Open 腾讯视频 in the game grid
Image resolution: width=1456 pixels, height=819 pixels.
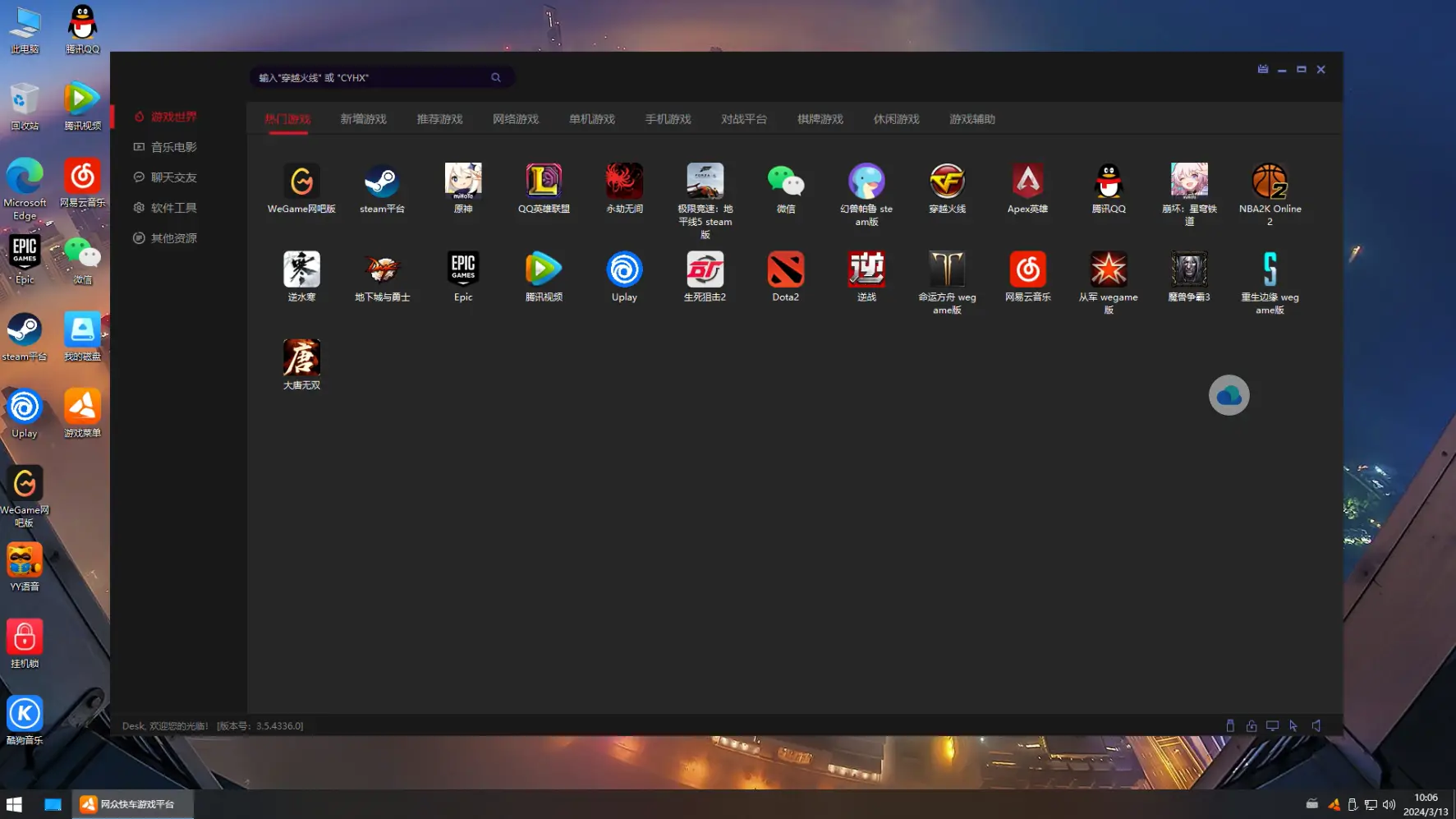click(x=544, y=277)
